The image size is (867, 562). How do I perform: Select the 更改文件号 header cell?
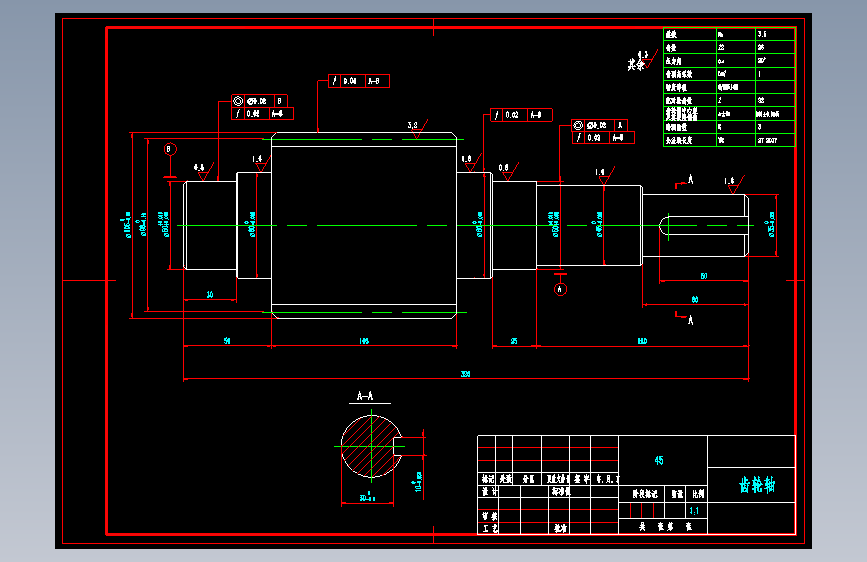click(x=557, y=479)
